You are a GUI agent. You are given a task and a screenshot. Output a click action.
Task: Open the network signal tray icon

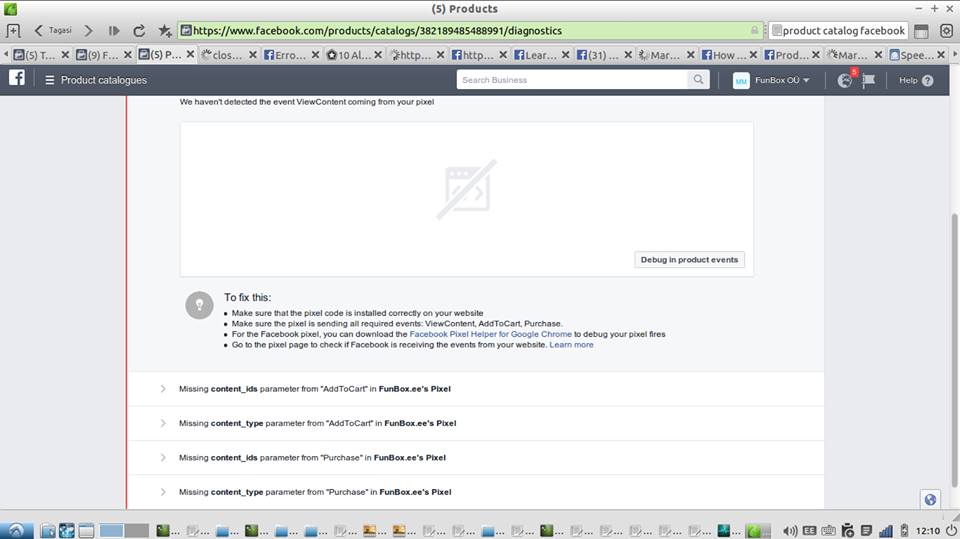coord(885,530)
